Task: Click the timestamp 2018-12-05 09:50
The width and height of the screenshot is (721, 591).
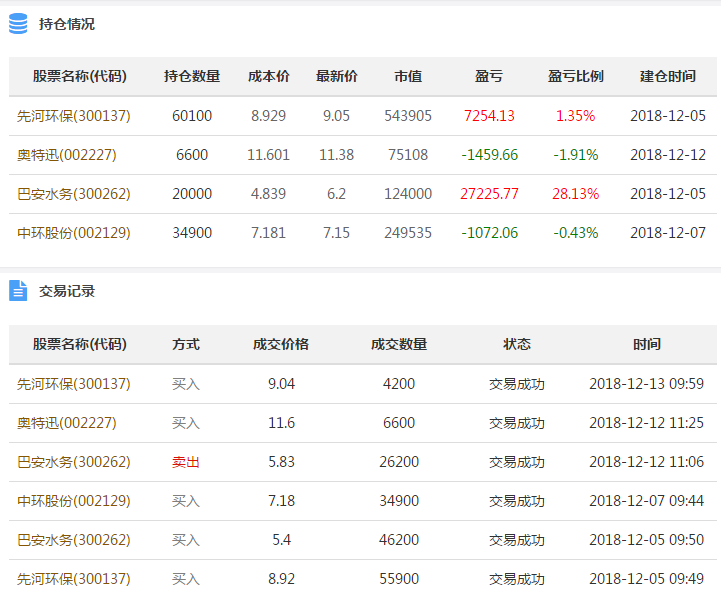Action: pos(647,540)
